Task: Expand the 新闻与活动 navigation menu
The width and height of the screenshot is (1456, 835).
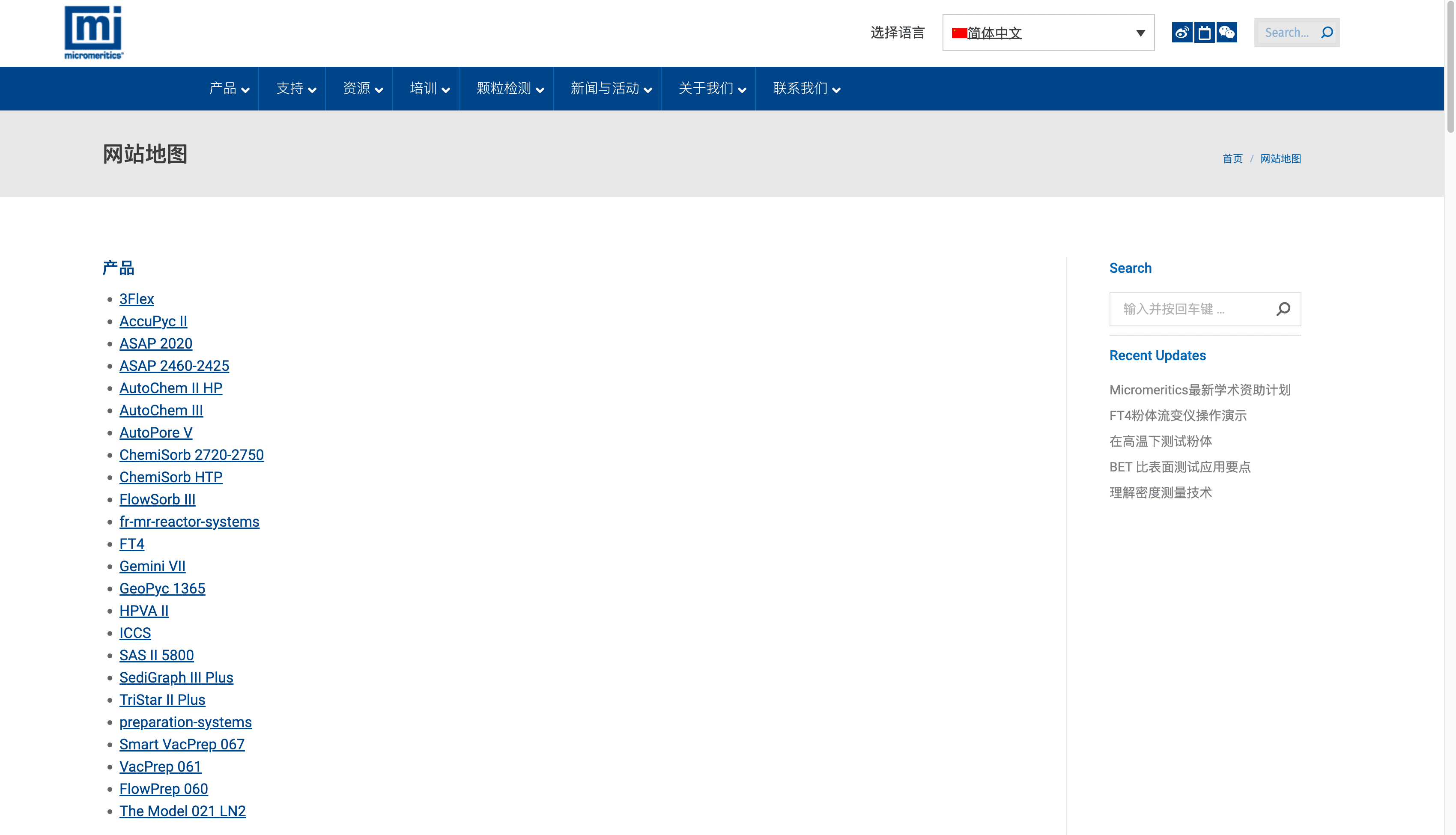Action: pos(611,88)
